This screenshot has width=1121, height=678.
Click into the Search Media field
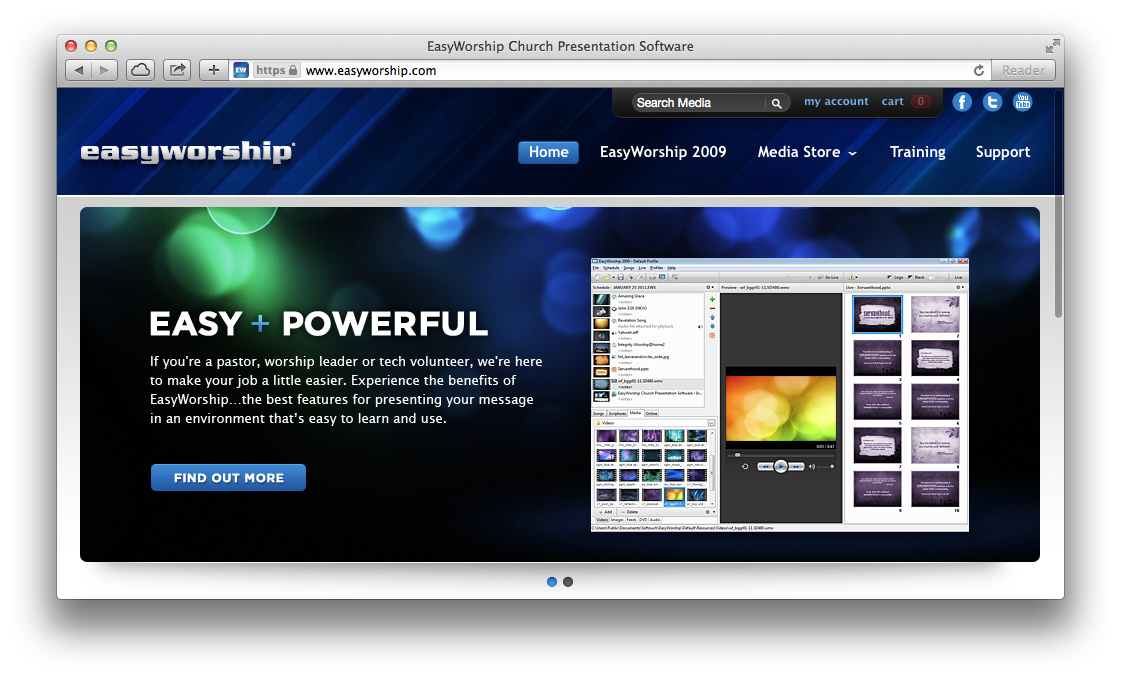point(698,103)
